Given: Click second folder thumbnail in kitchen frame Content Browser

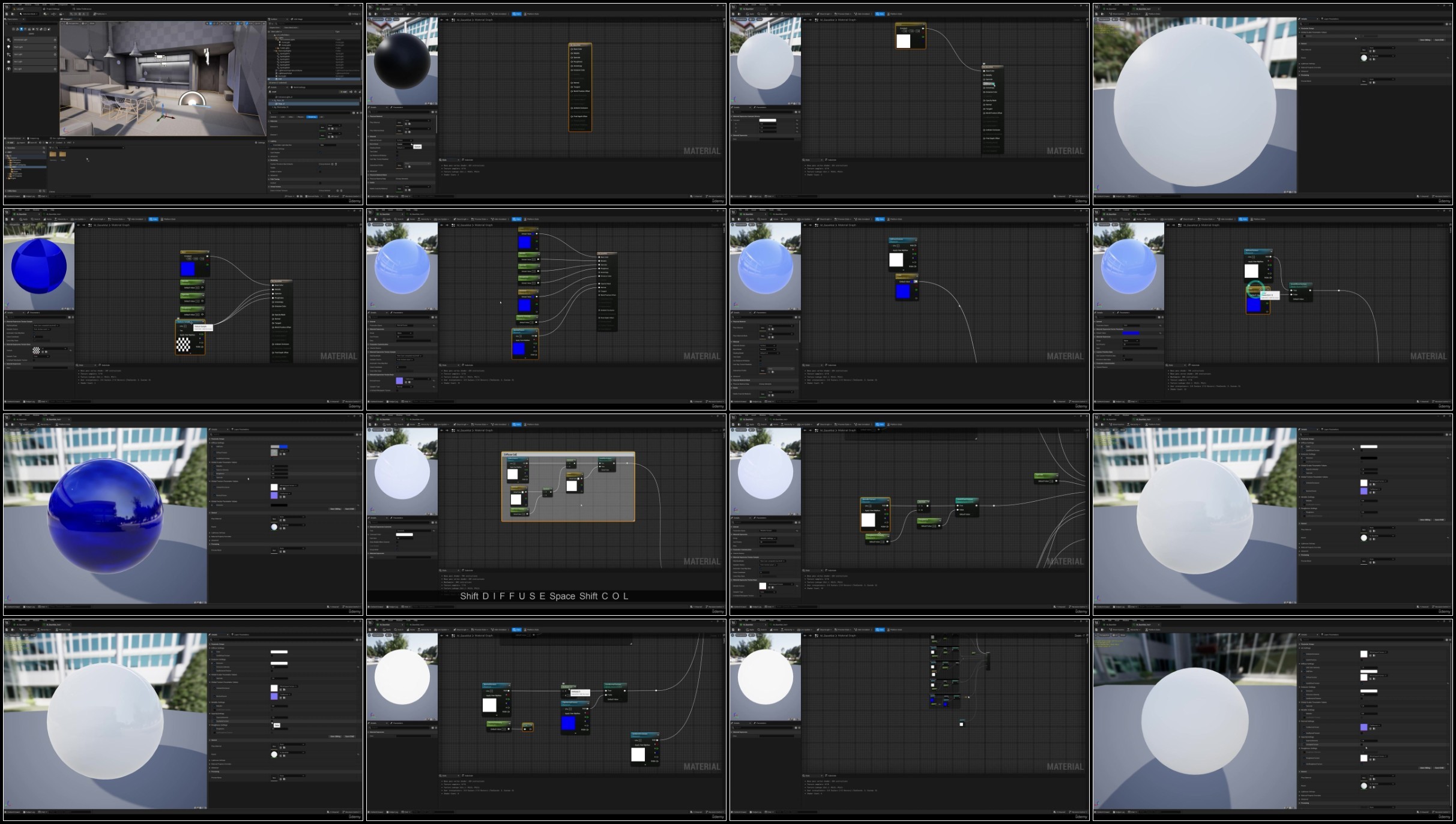Looking at the screenshot, I should coord(62,154).
